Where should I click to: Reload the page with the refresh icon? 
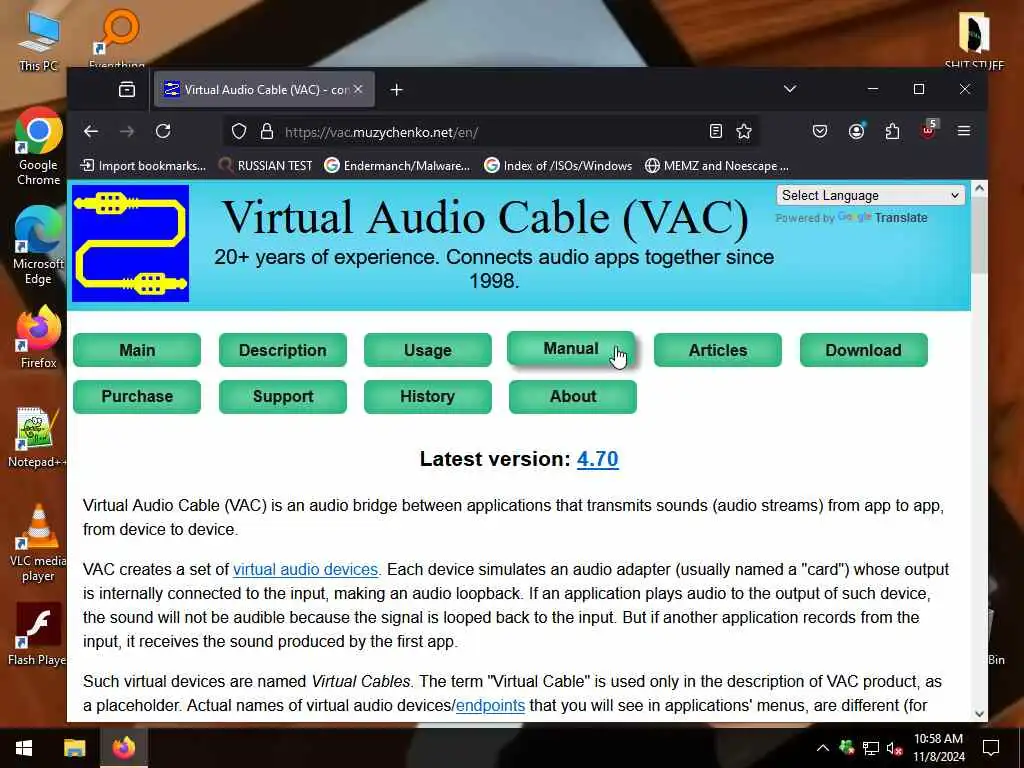pyautogui.click(x=163, y=131)
